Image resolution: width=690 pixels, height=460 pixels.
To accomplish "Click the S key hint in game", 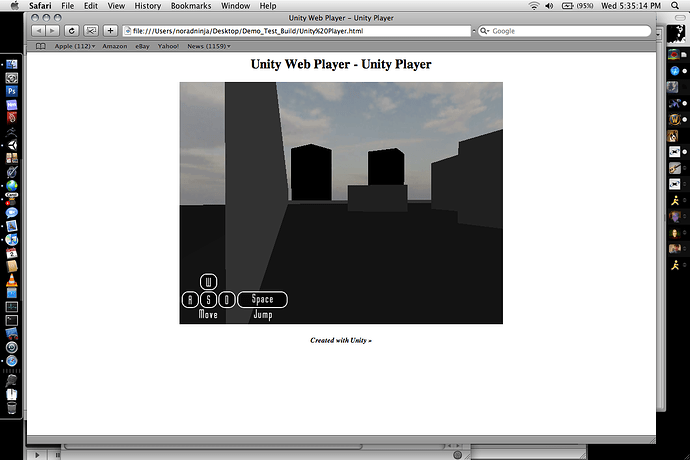I will [209, 300].
